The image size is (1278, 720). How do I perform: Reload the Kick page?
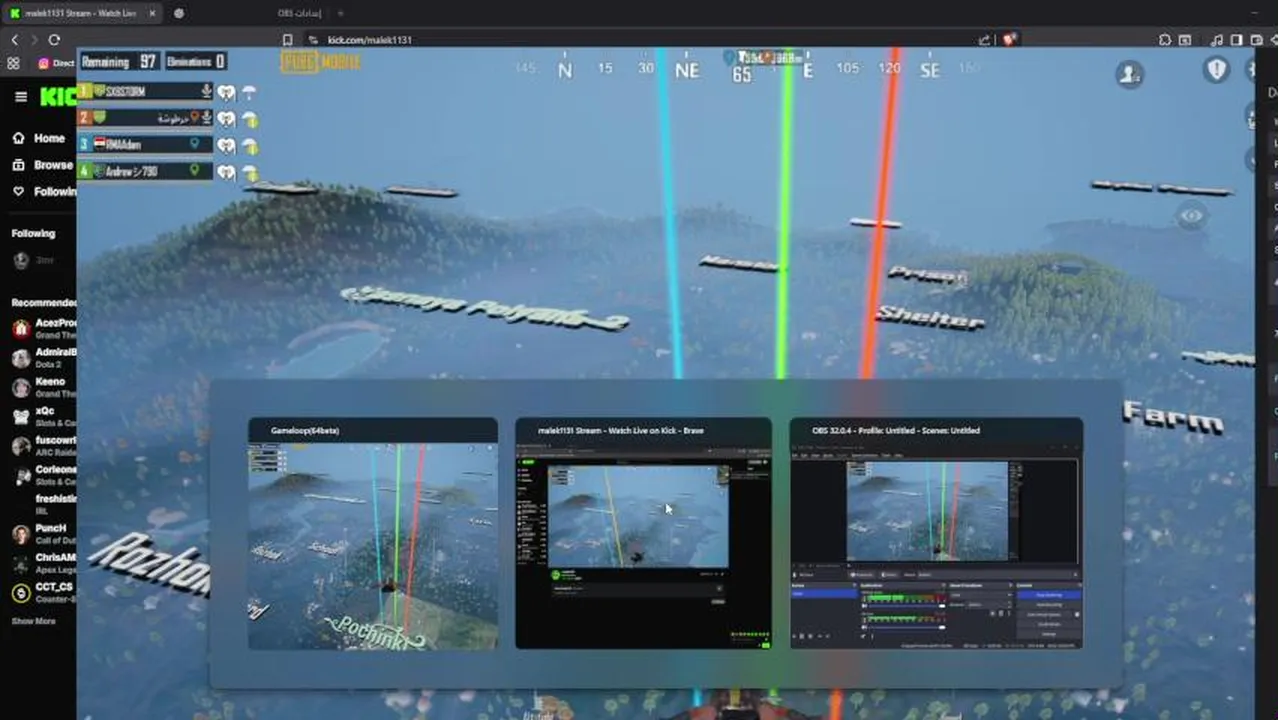(54, 40)
